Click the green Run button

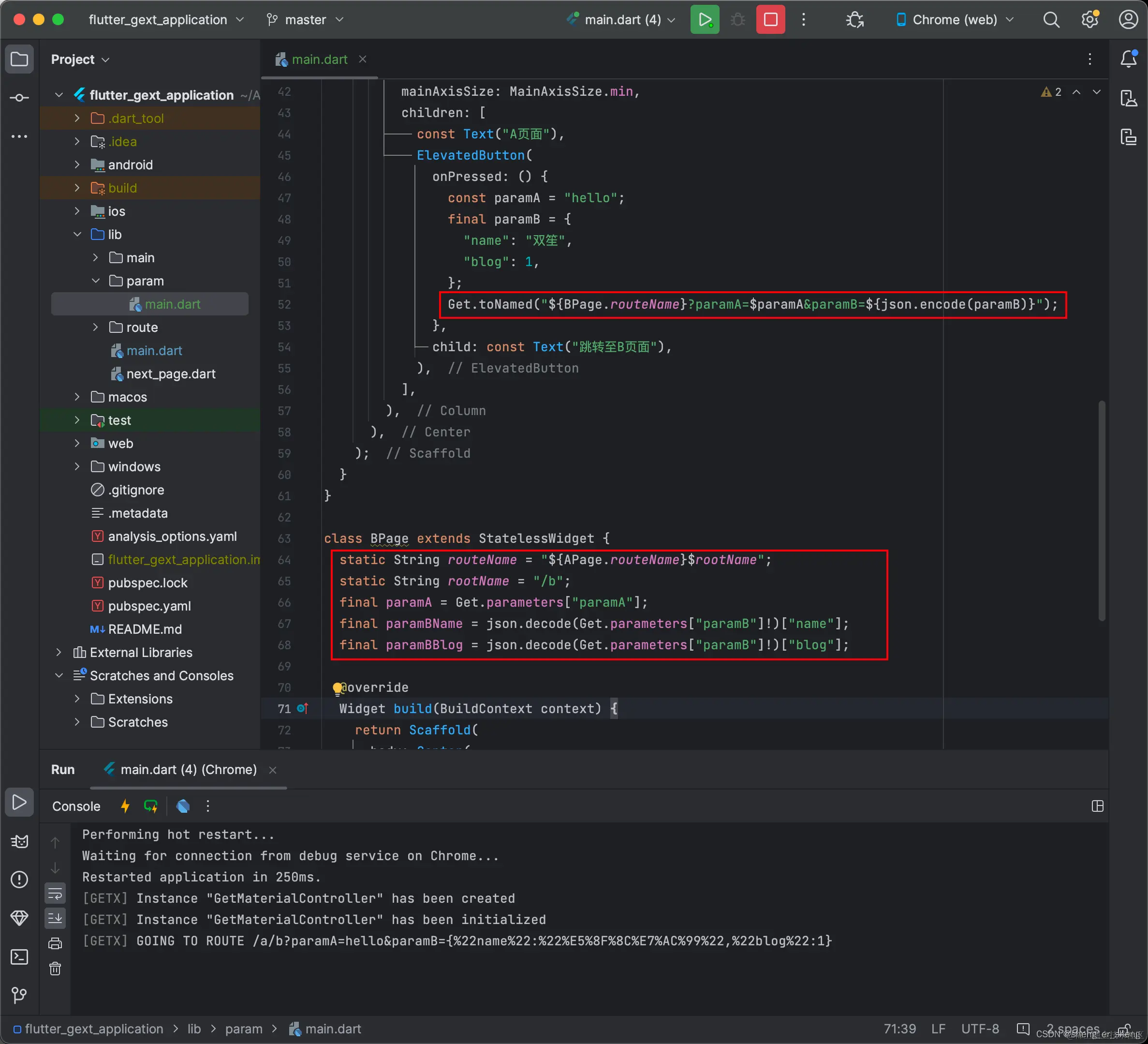tap(705, 19)
